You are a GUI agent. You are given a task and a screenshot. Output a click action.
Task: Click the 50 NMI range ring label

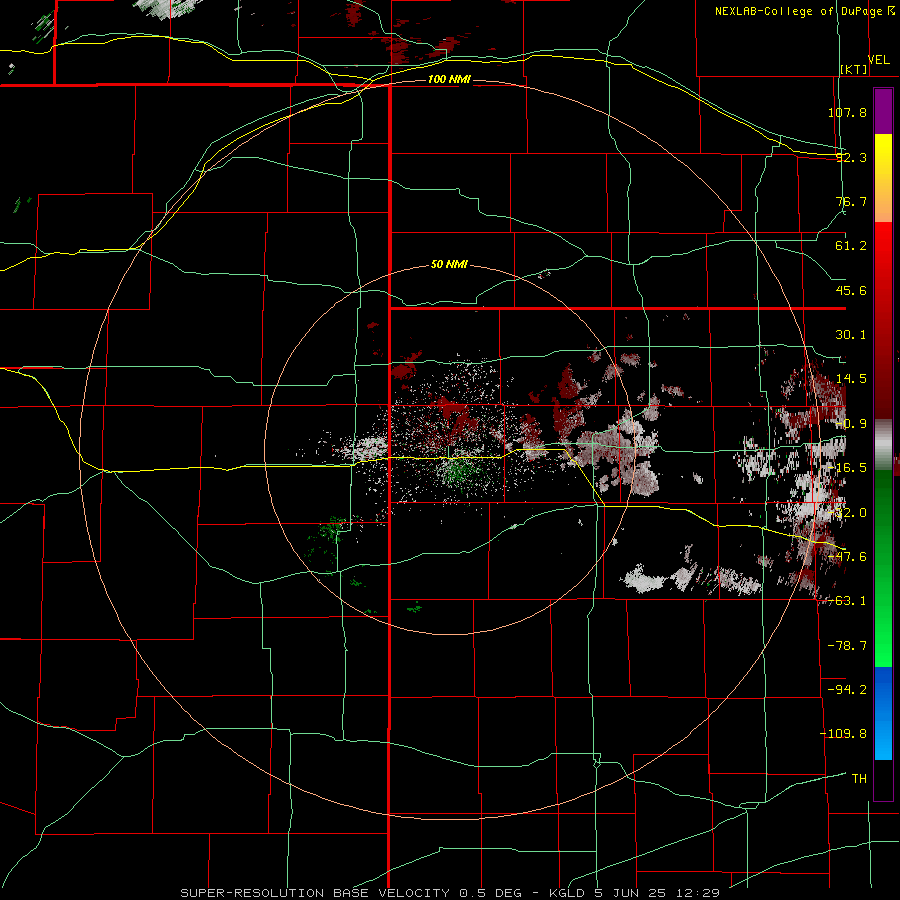pos(449,265)
